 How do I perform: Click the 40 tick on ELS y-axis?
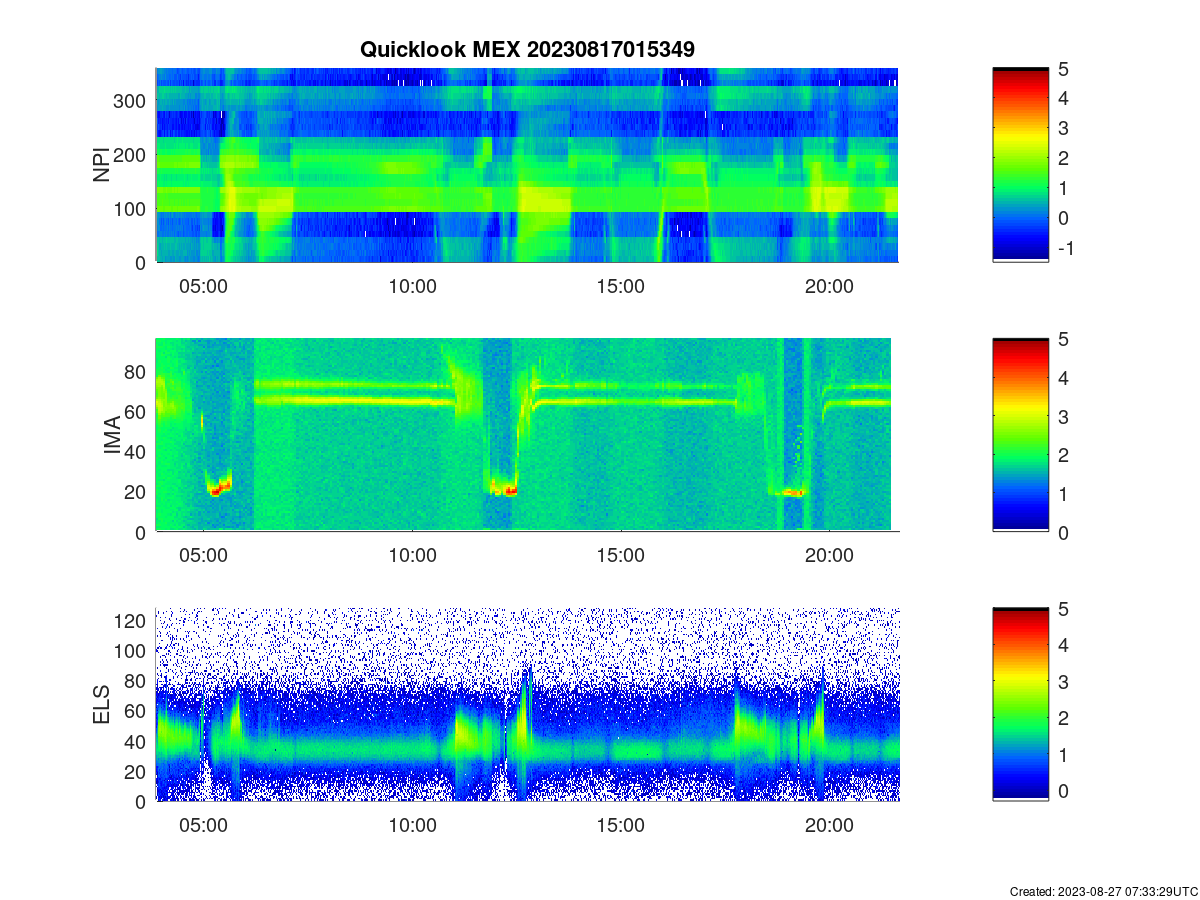[x=137, y=741]
